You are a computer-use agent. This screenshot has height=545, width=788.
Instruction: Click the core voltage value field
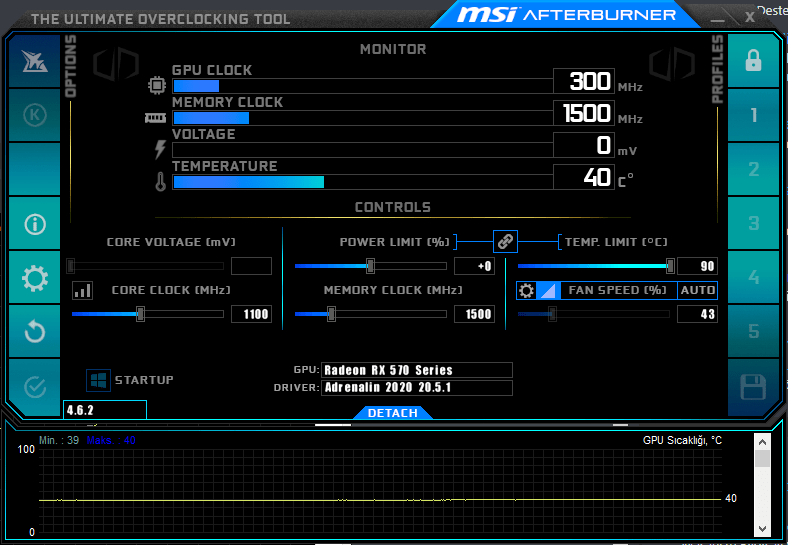coord(251,266)
